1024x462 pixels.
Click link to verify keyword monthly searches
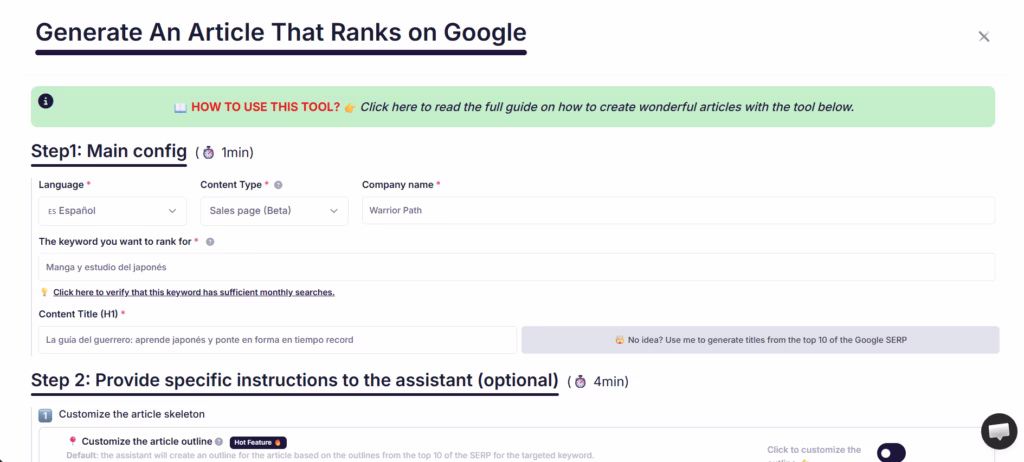click(194, 292)
